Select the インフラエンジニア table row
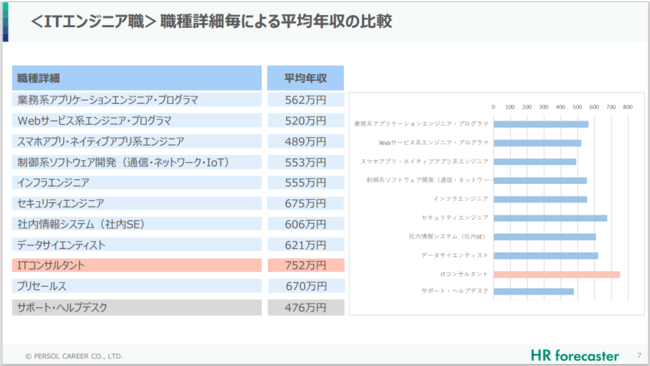This screenshot has height=366, width=650. point(137,182)
